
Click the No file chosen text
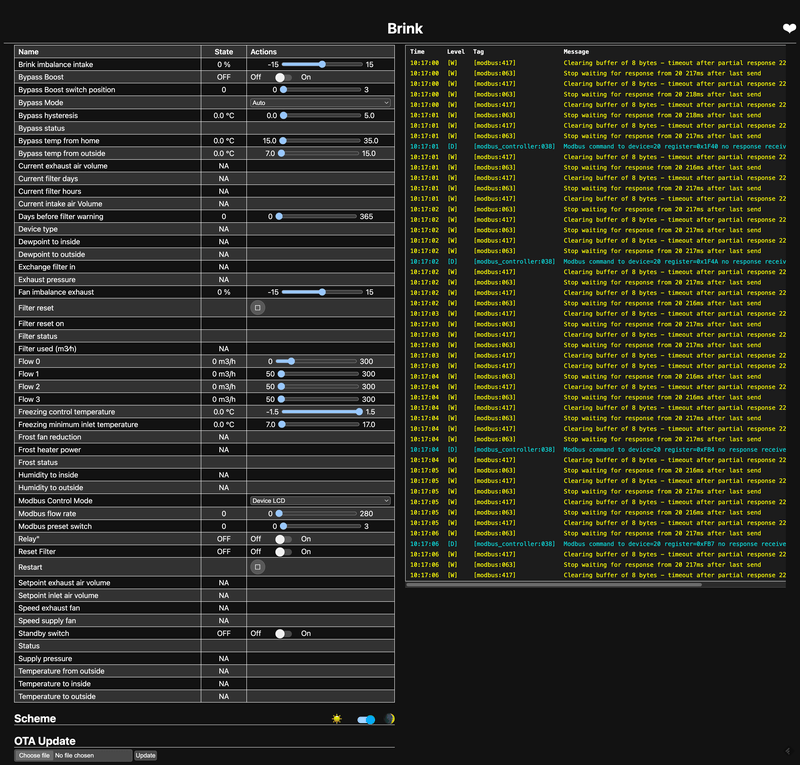pyautogui.click(x=74, y=755)
